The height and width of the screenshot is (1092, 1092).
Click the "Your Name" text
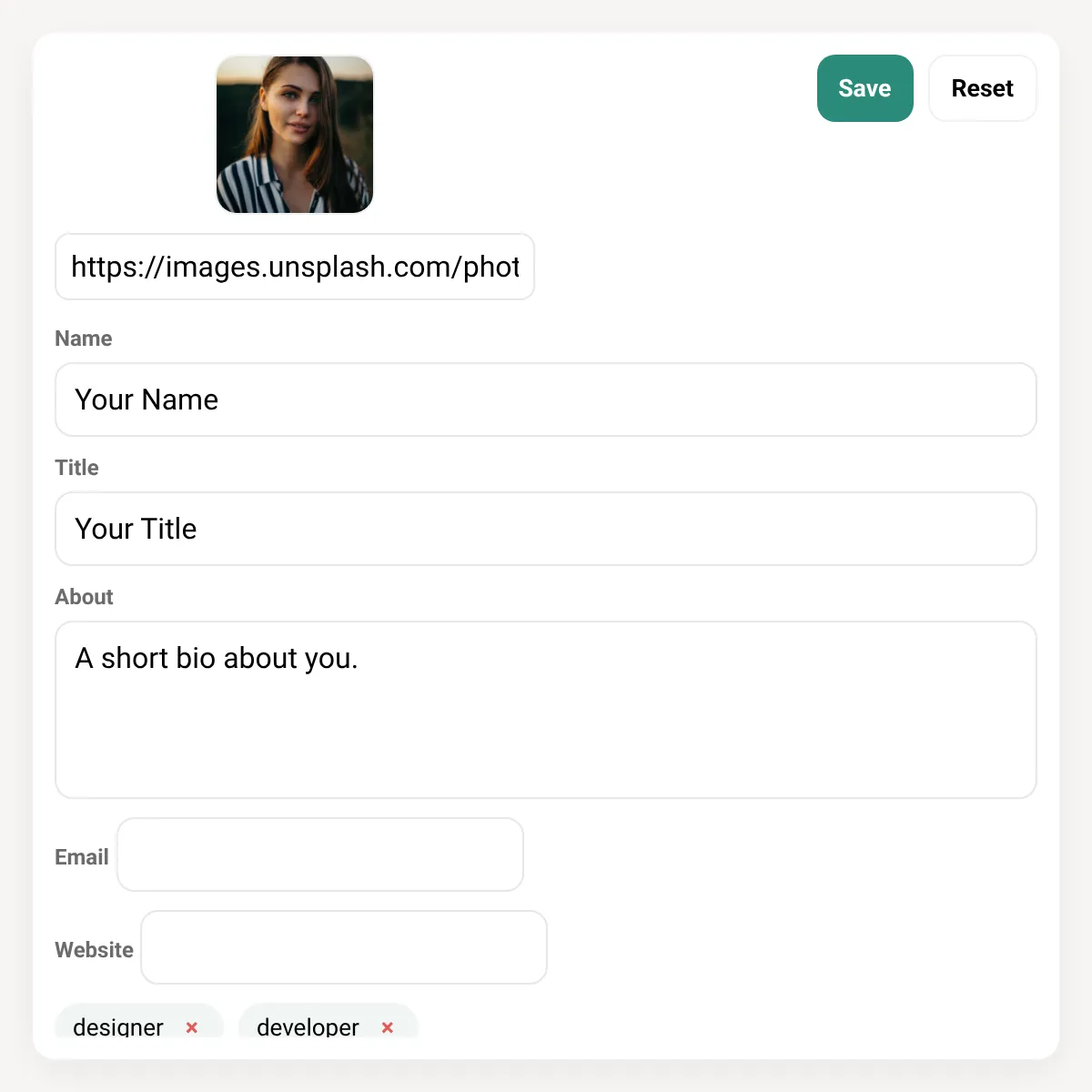[147, 399]
